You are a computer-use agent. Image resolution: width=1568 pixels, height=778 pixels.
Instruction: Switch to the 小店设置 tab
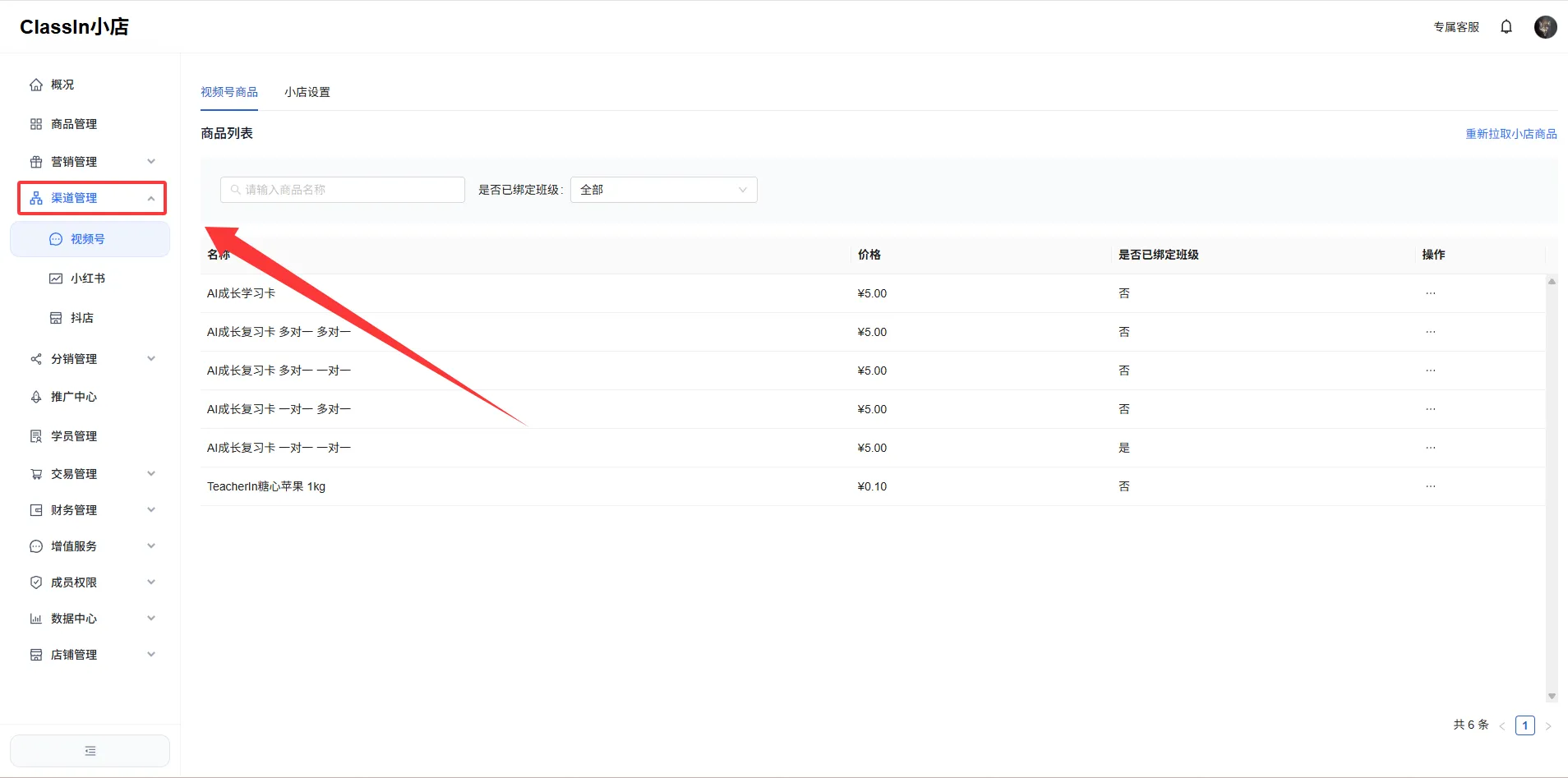pos(307,92)
